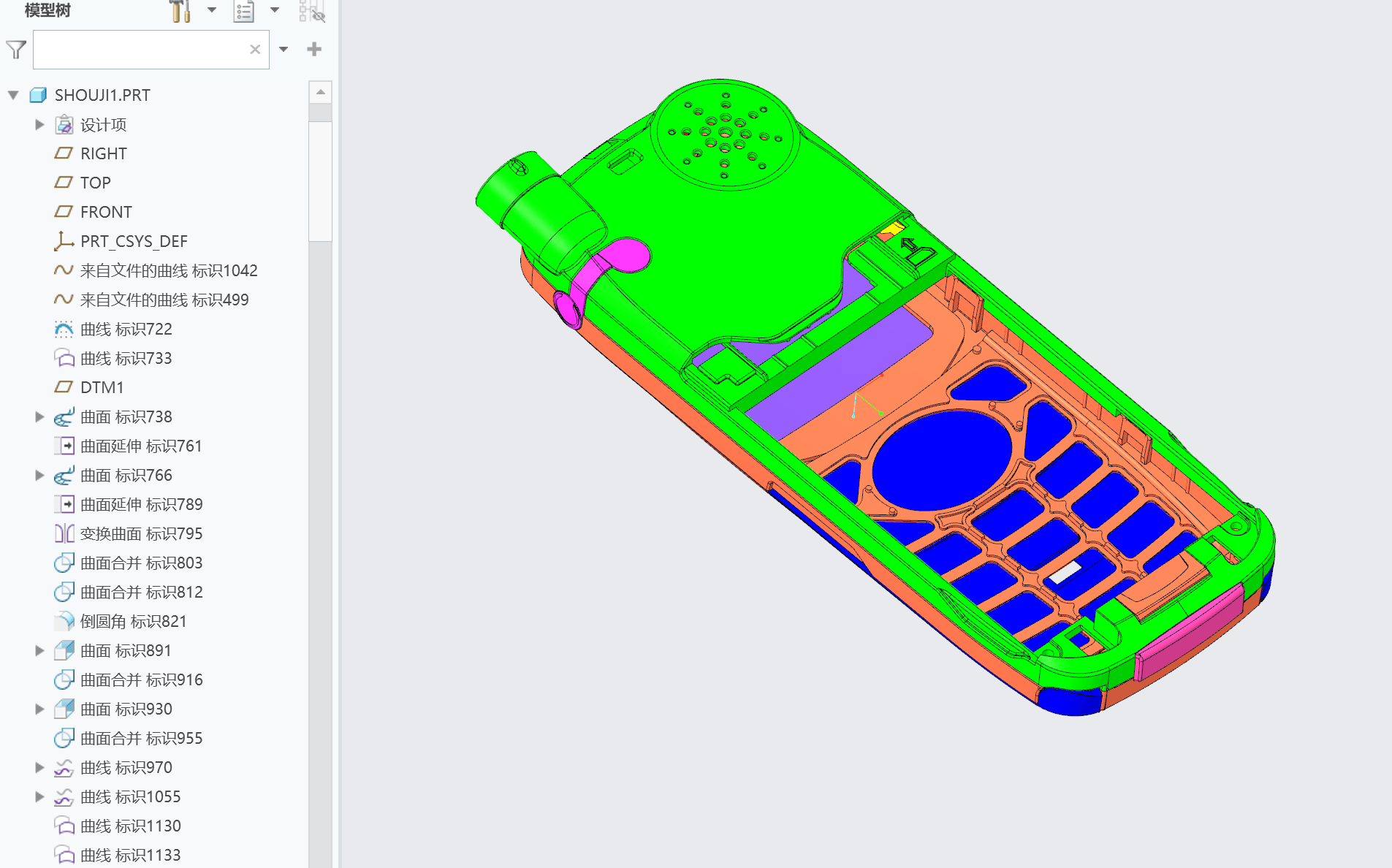The height and width of the screenshot is (868, 1392).
Task: Pick the purple screen surface on model
Action: click(x=840, y=373)
